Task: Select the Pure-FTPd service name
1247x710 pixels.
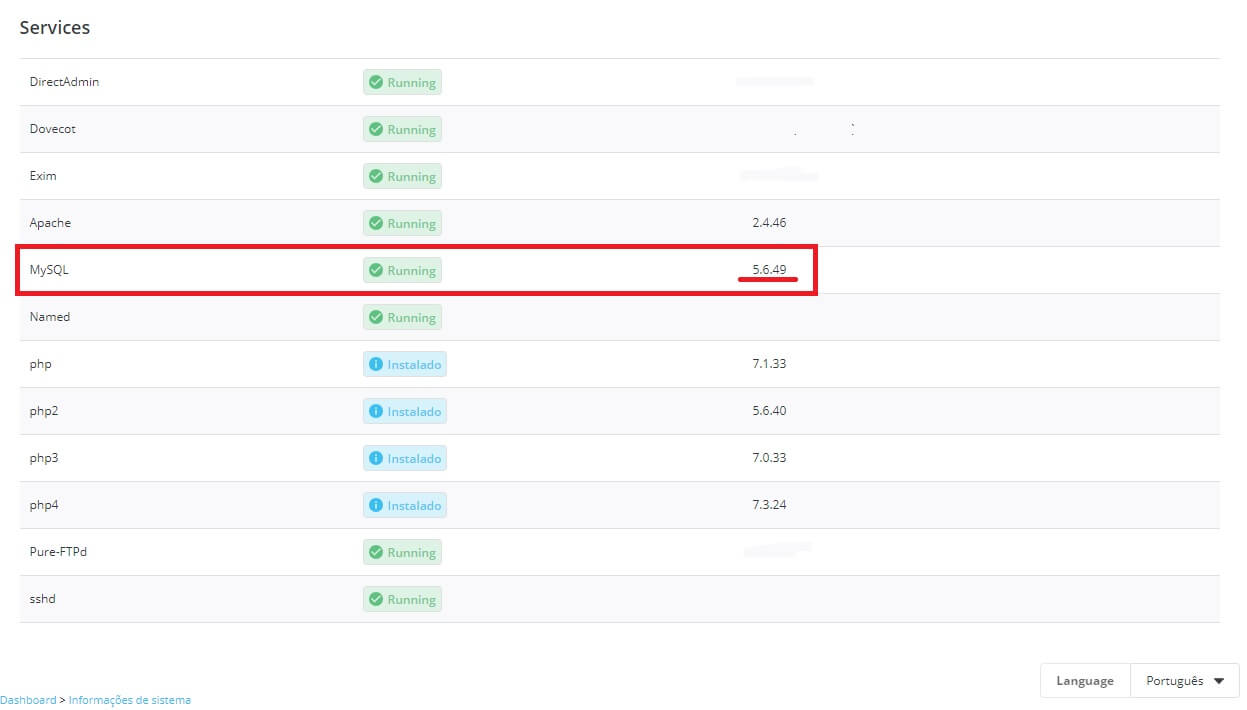Action: pyautogui.click(x=58, y=552)
